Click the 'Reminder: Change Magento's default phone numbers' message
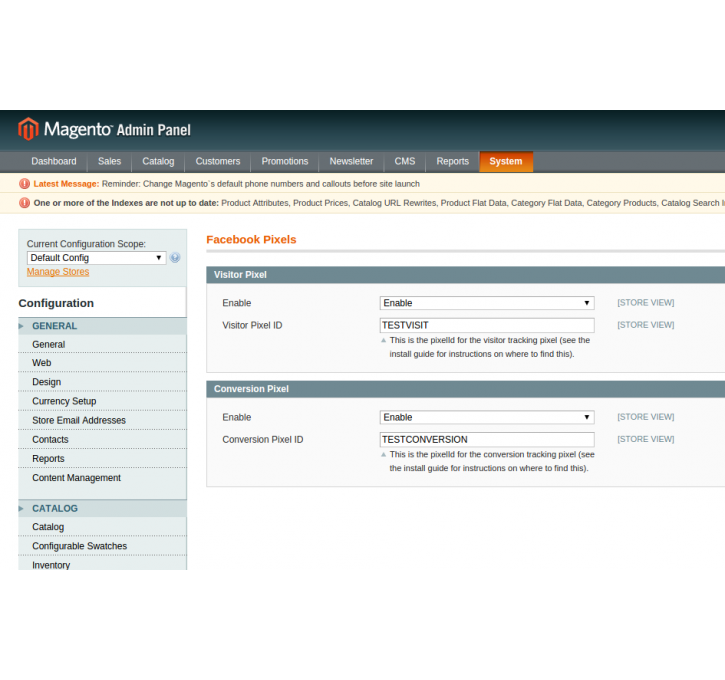 (x=261, y=184)
